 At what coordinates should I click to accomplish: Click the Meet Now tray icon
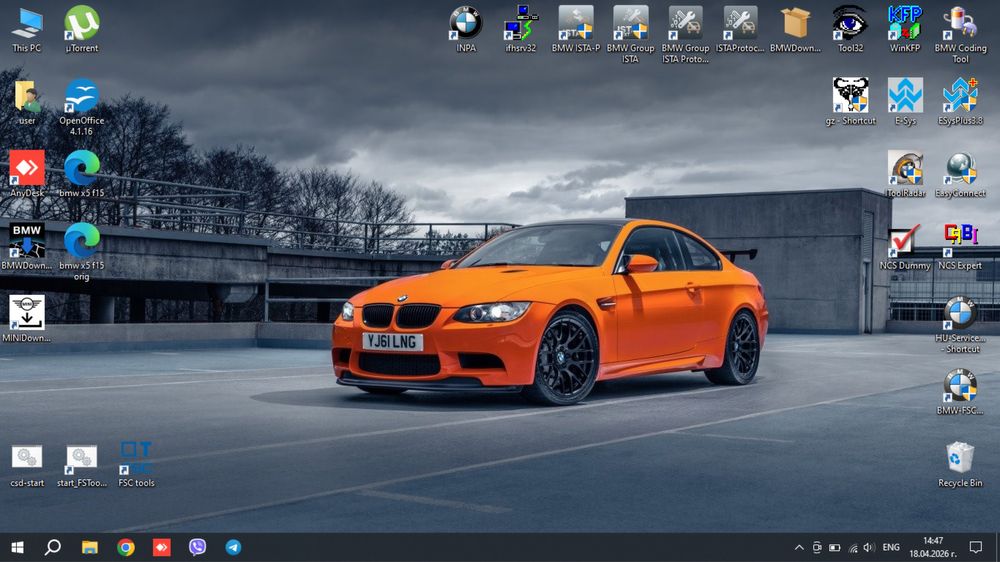[816, 547]
